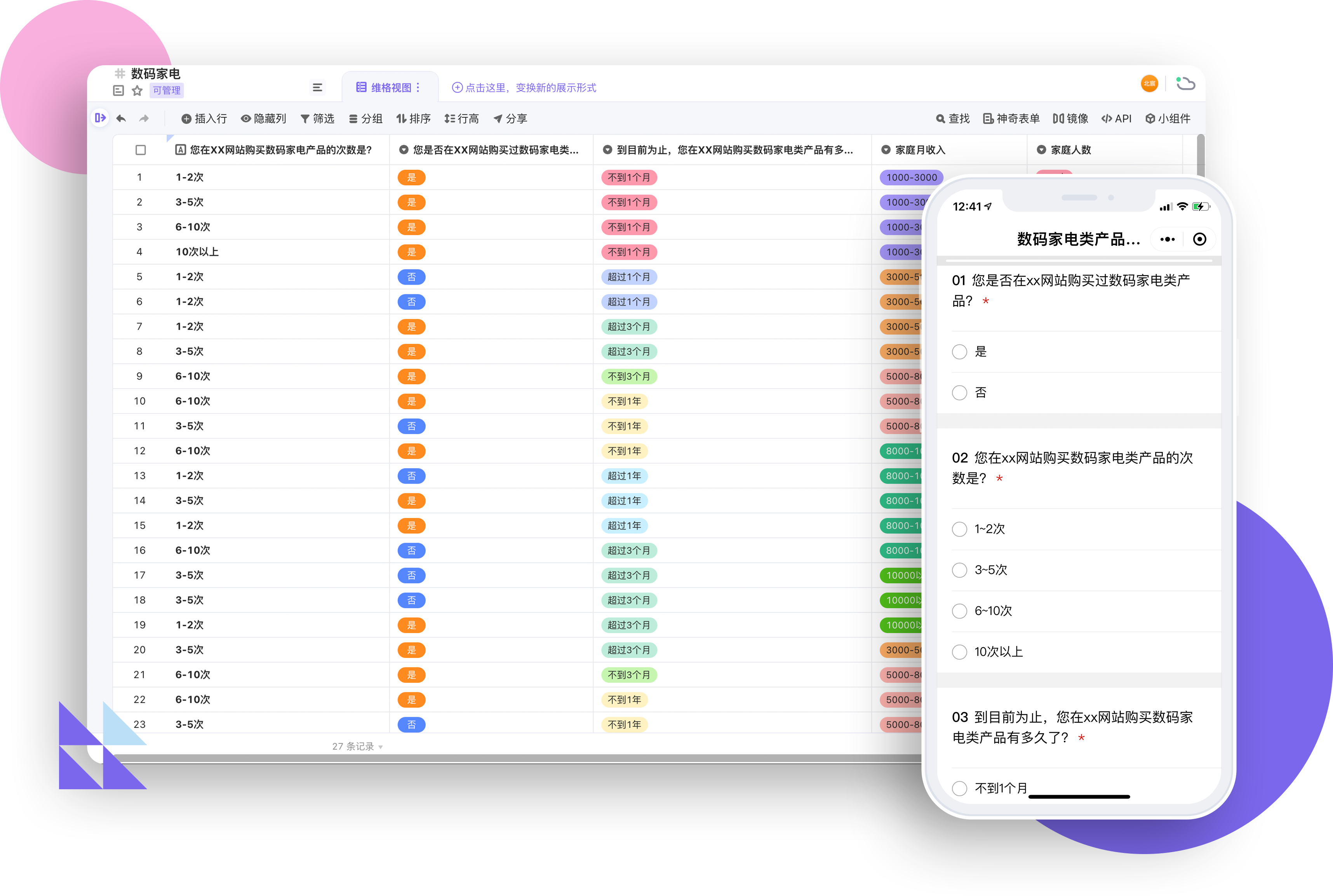Click the redo arrow icon
1333x896 pixels.
(143, 118)
